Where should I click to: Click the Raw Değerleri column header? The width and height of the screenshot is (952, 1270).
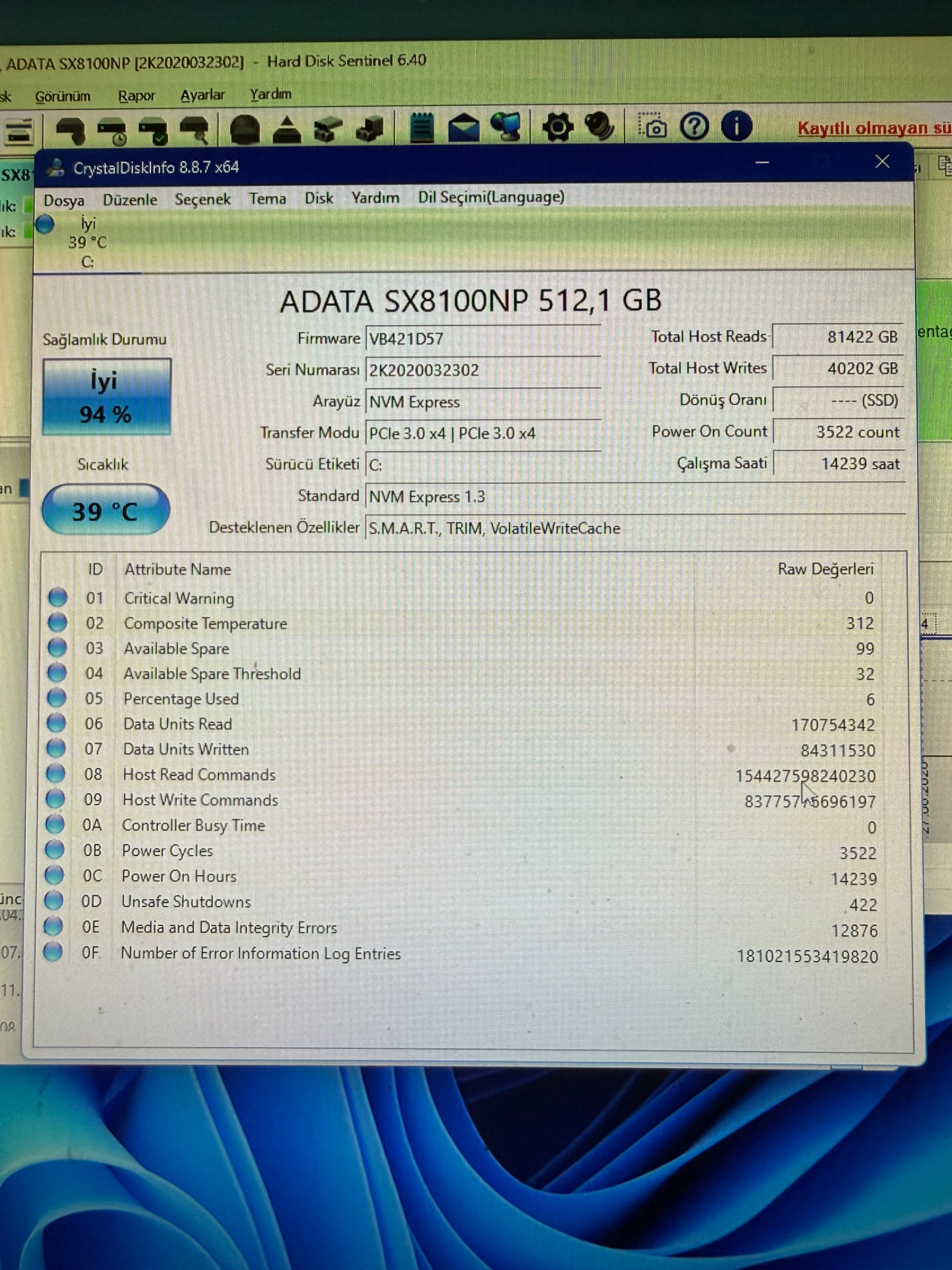pos(825,569)
